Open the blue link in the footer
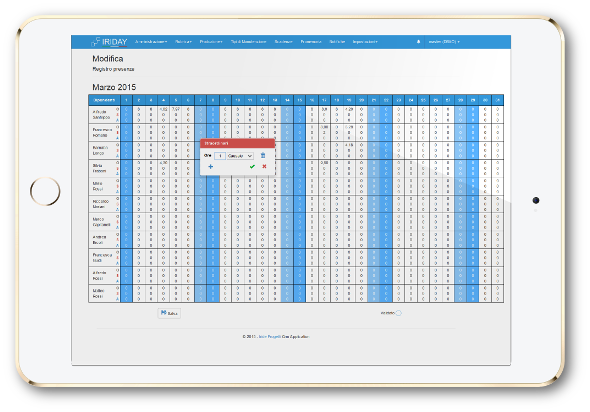 (x=269, y=337)
